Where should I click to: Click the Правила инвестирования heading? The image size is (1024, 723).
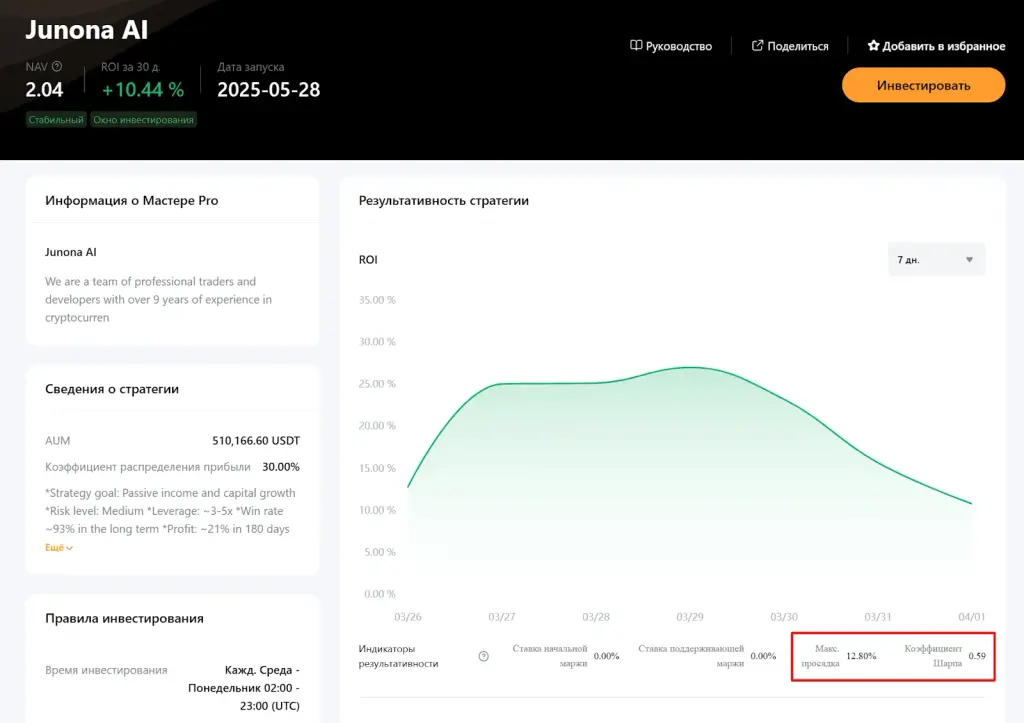click(x=124, y=618)
